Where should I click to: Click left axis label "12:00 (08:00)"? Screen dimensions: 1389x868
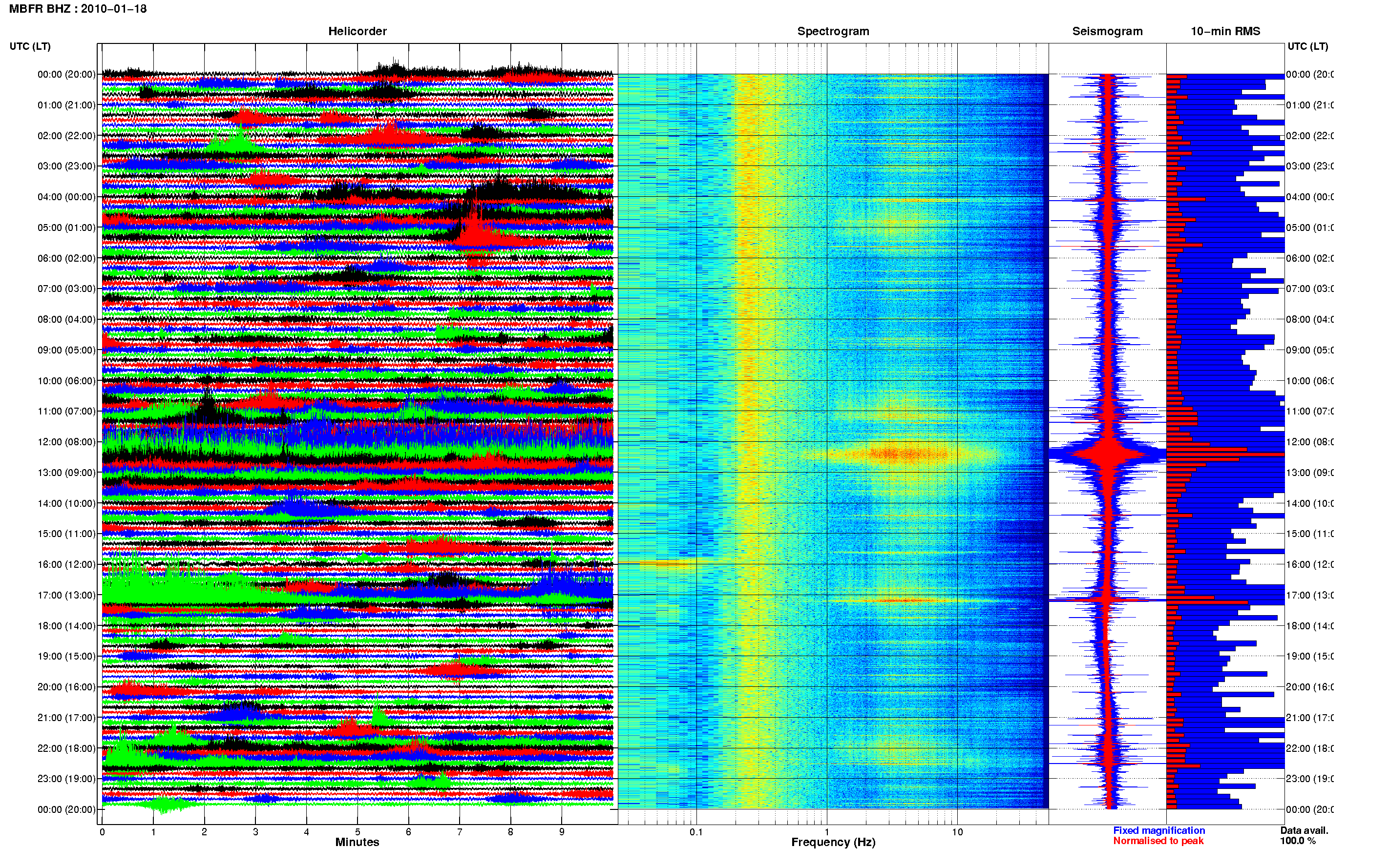[66, 441]
